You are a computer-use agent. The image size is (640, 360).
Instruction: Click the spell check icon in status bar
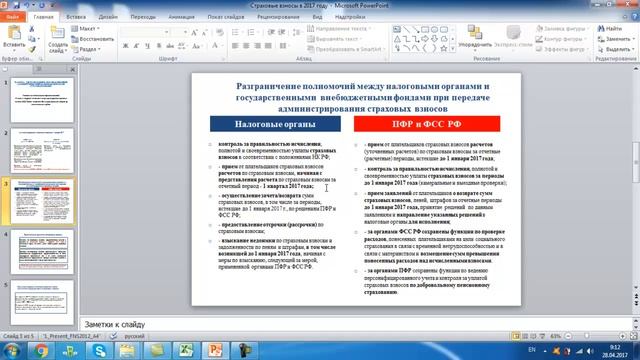[113, 336]
